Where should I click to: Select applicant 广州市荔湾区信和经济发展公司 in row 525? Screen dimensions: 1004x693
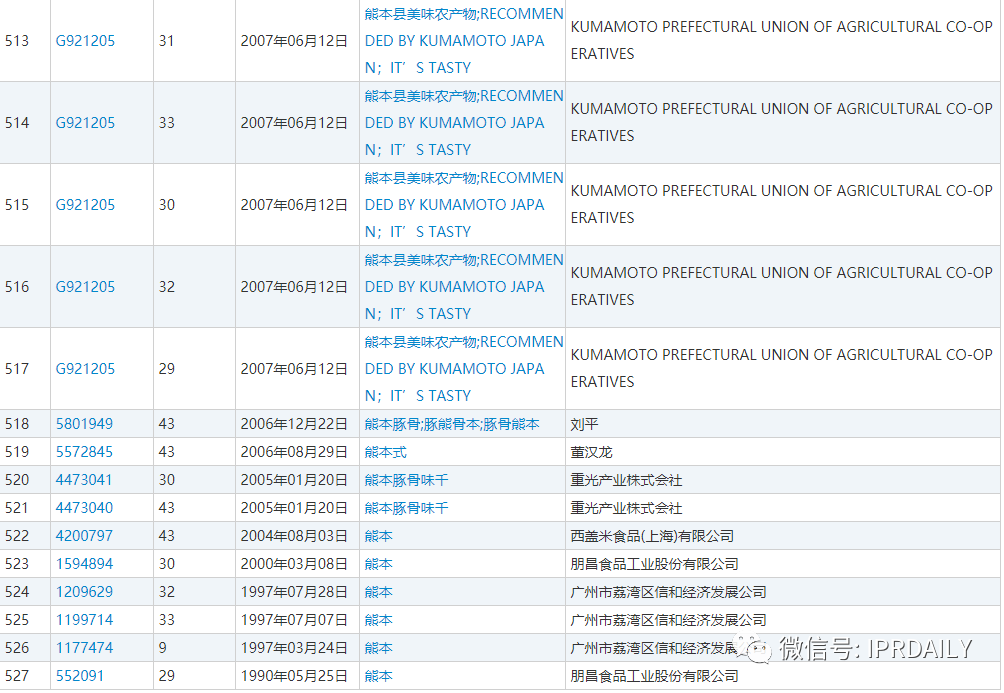(x=668, y=620)
